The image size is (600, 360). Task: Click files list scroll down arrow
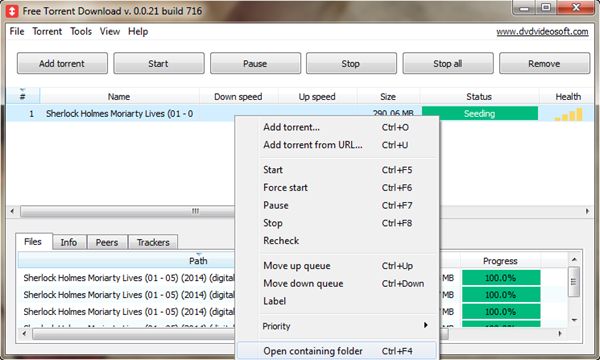tap(574, 320)
